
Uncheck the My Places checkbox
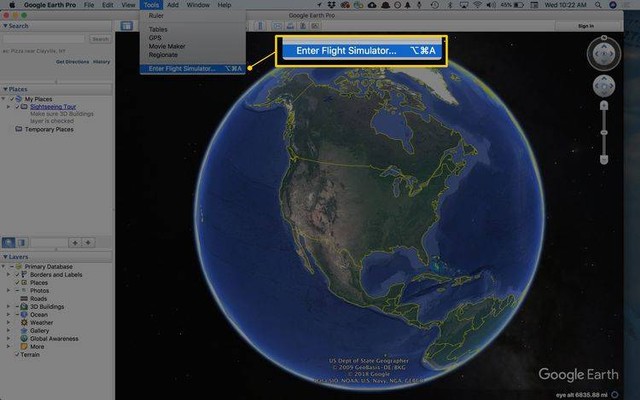[12, 99]
